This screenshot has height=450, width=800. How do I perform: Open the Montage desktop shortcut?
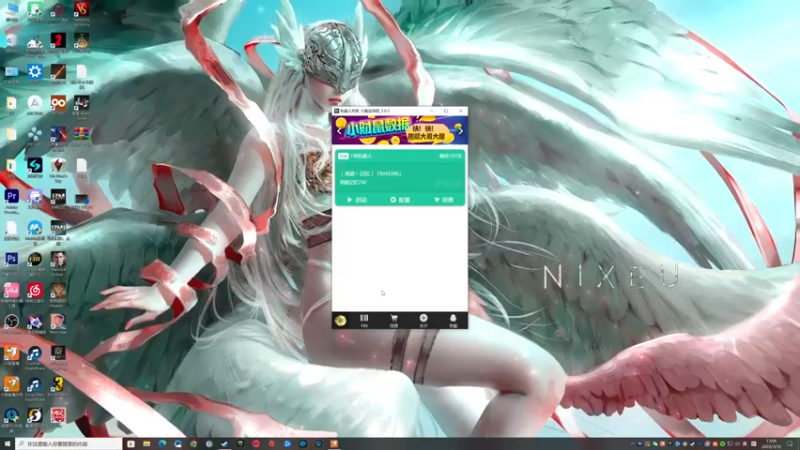pos(58,324)
